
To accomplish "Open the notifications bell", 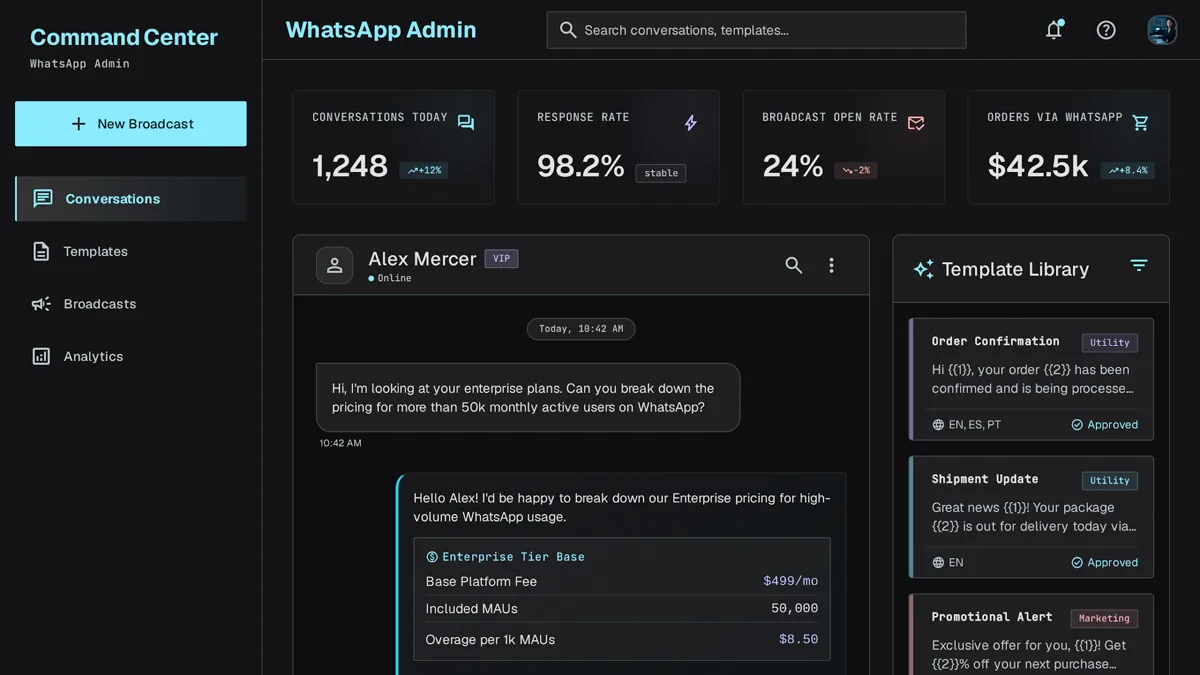I will point(1054,30).
